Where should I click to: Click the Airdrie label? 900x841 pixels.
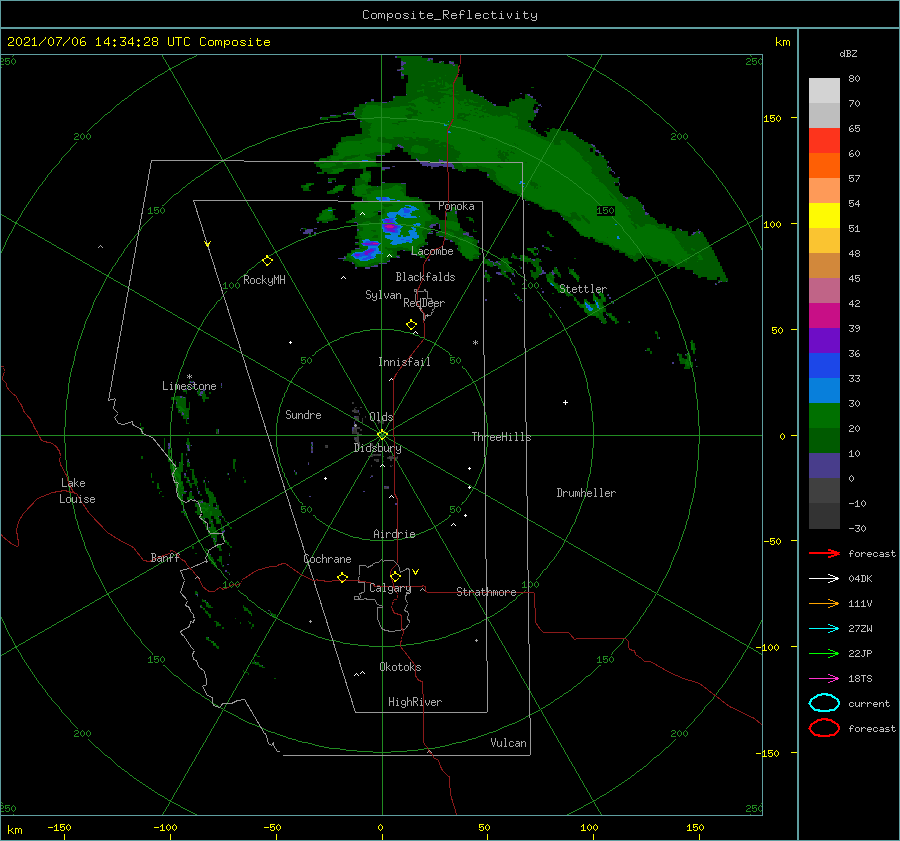pos(394,534)
